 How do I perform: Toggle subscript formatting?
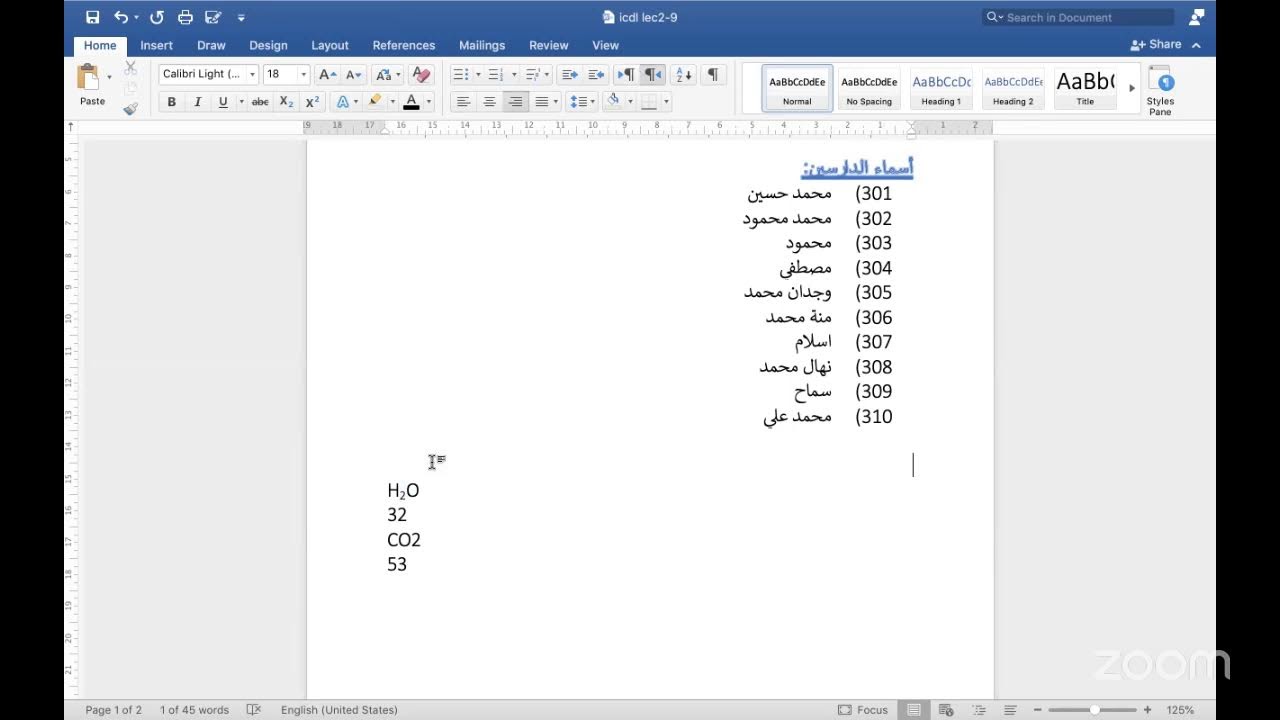click(x=286, y=102)
